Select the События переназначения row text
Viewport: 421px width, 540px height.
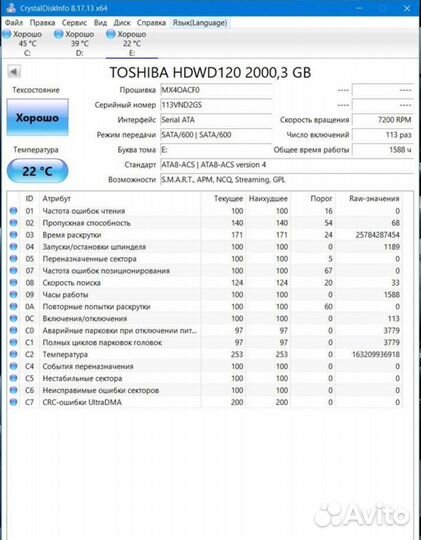click(88, 366)
